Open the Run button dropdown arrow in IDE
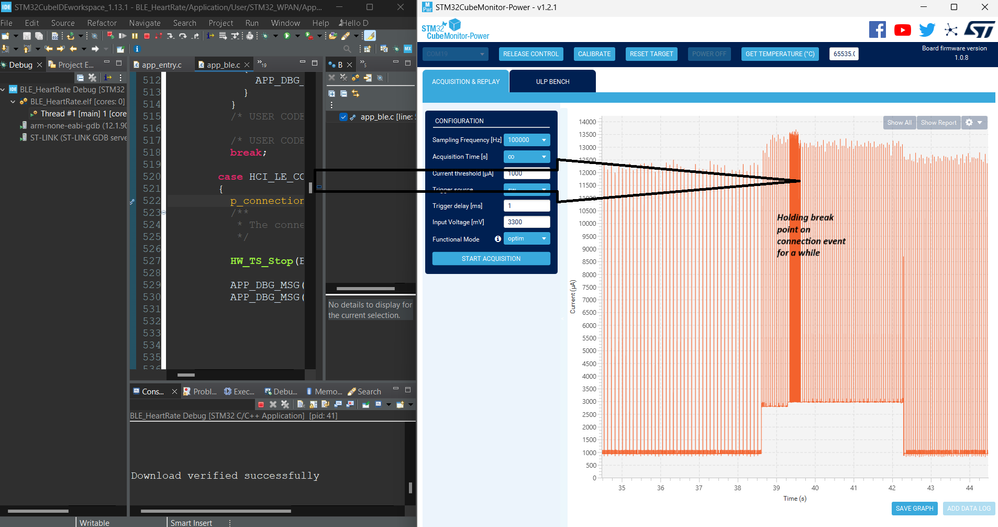Image resolution: width=998 pixels, height=527 pixels. (x=297, y=36)
